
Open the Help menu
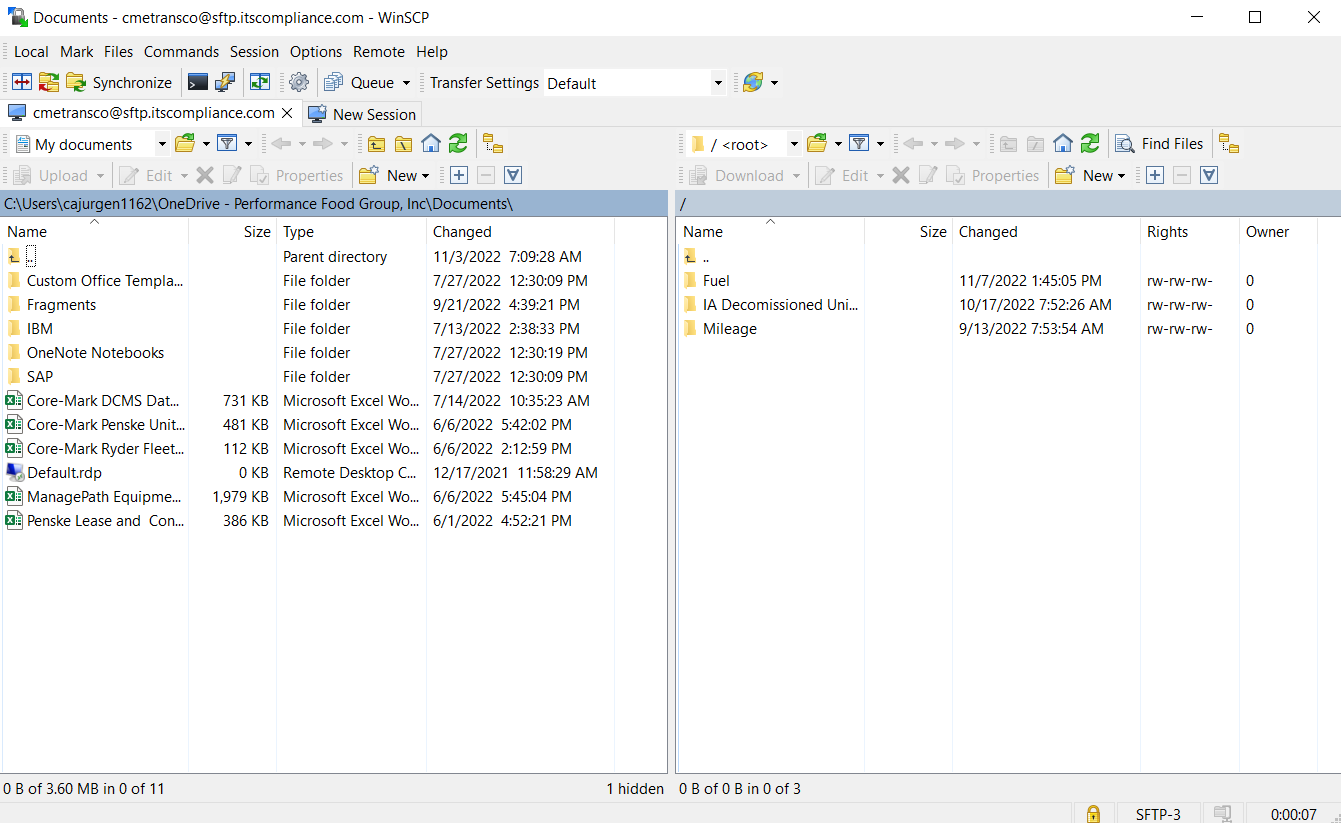pos(432,52)
